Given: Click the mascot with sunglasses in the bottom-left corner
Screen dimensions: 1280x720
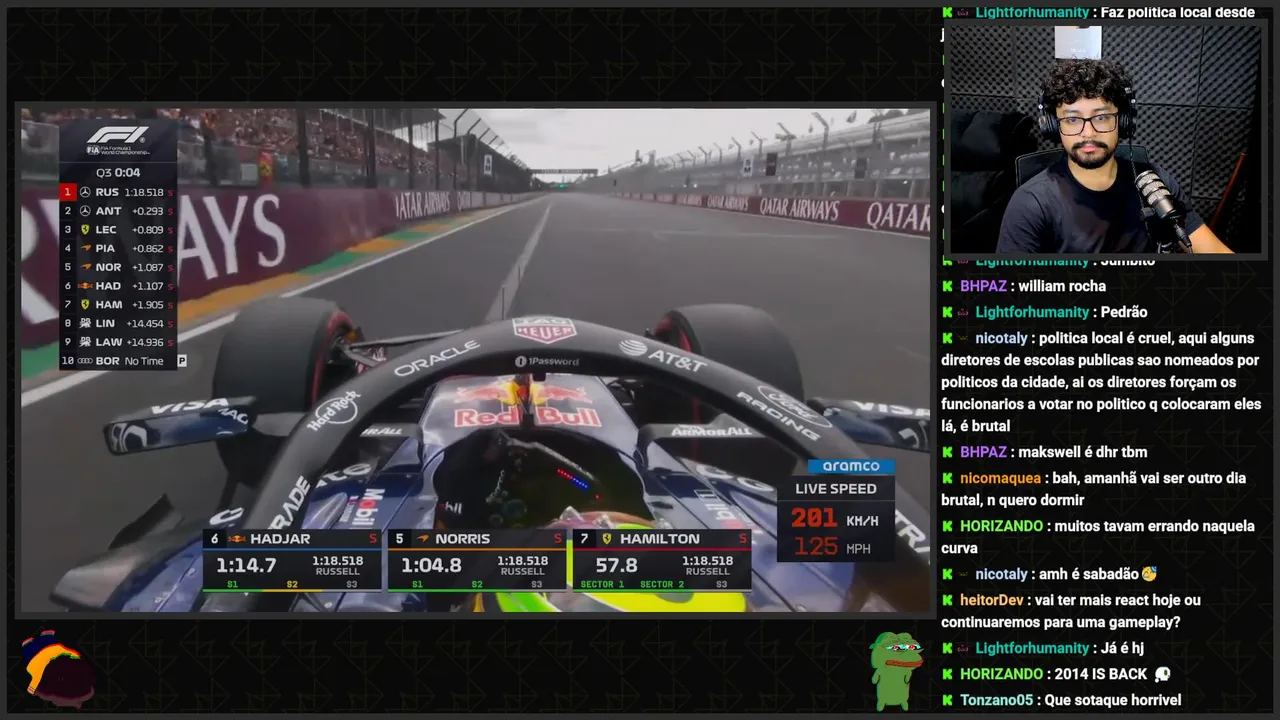Looking at the screenshot, I should (58, 668).
